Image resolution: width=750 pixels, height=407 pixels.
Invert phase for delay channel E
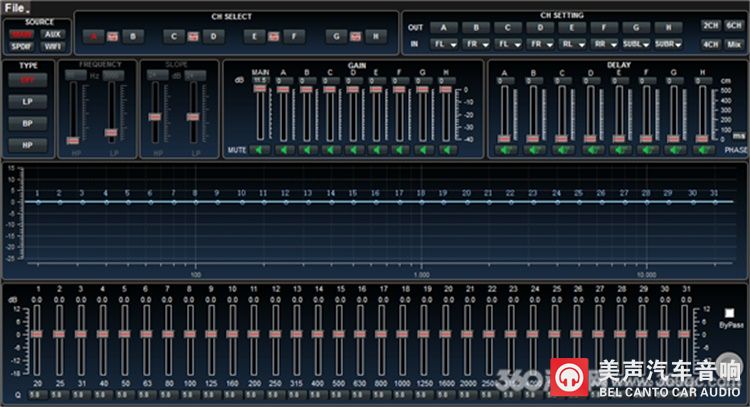[619, 150]
